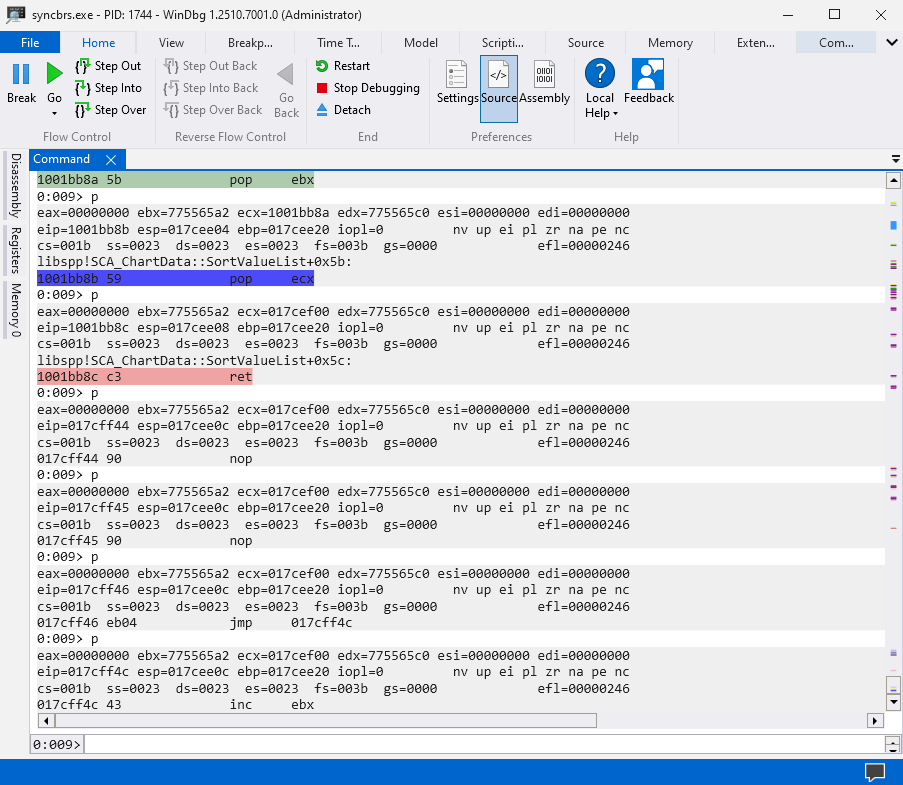Open the Command window options dropdown
The width and height of the screenshot is (903, 785).
click(x=895, y=160)
